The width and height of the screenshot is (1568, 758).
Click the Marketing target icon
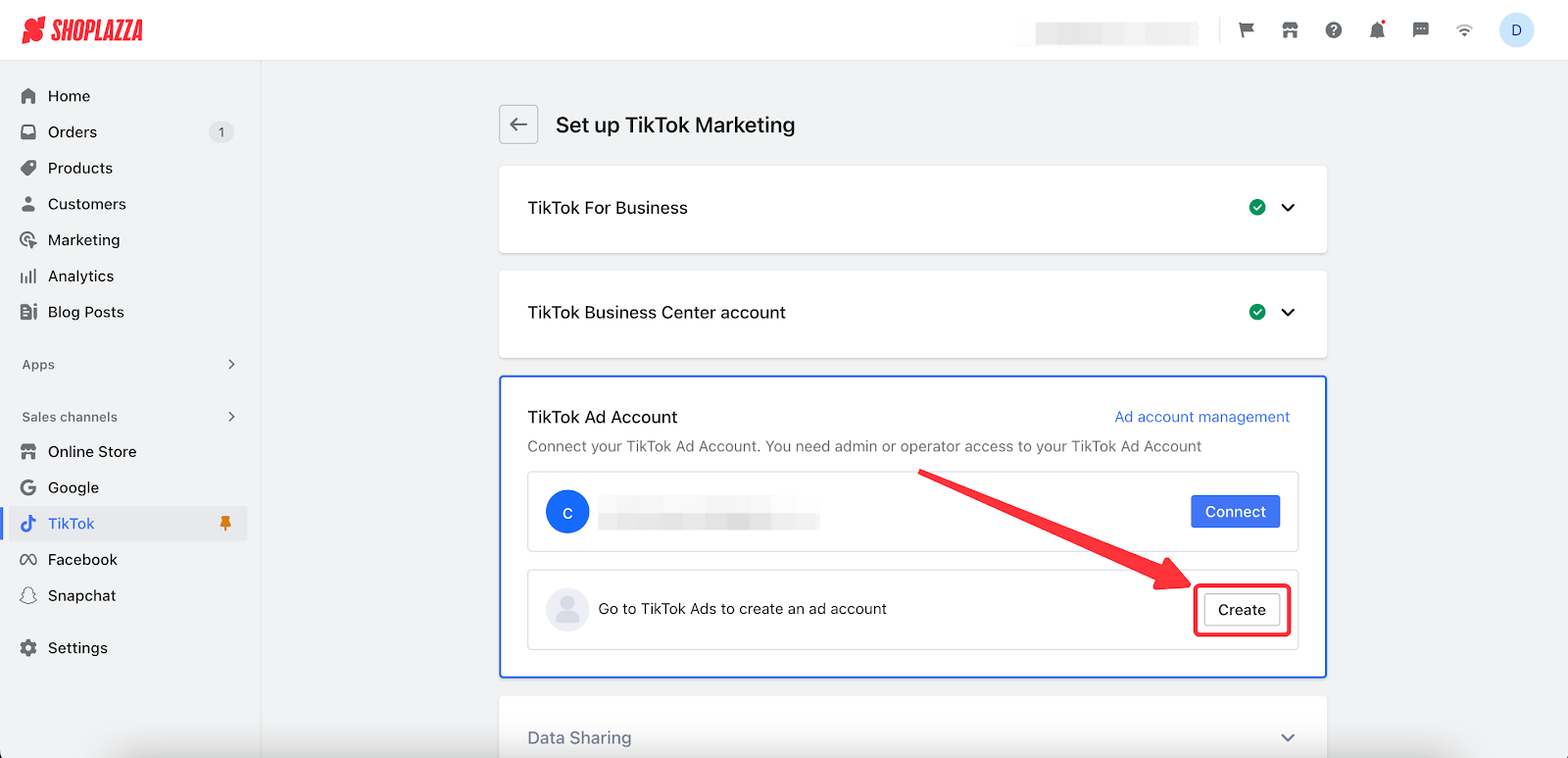click(28, 240)
